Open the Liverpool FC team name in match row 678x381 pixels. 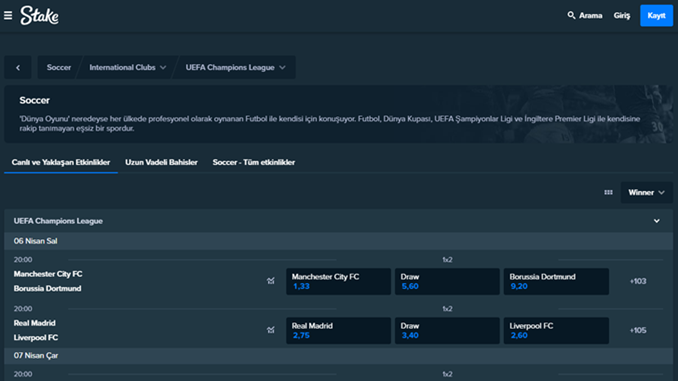click(x=36, y=338)
